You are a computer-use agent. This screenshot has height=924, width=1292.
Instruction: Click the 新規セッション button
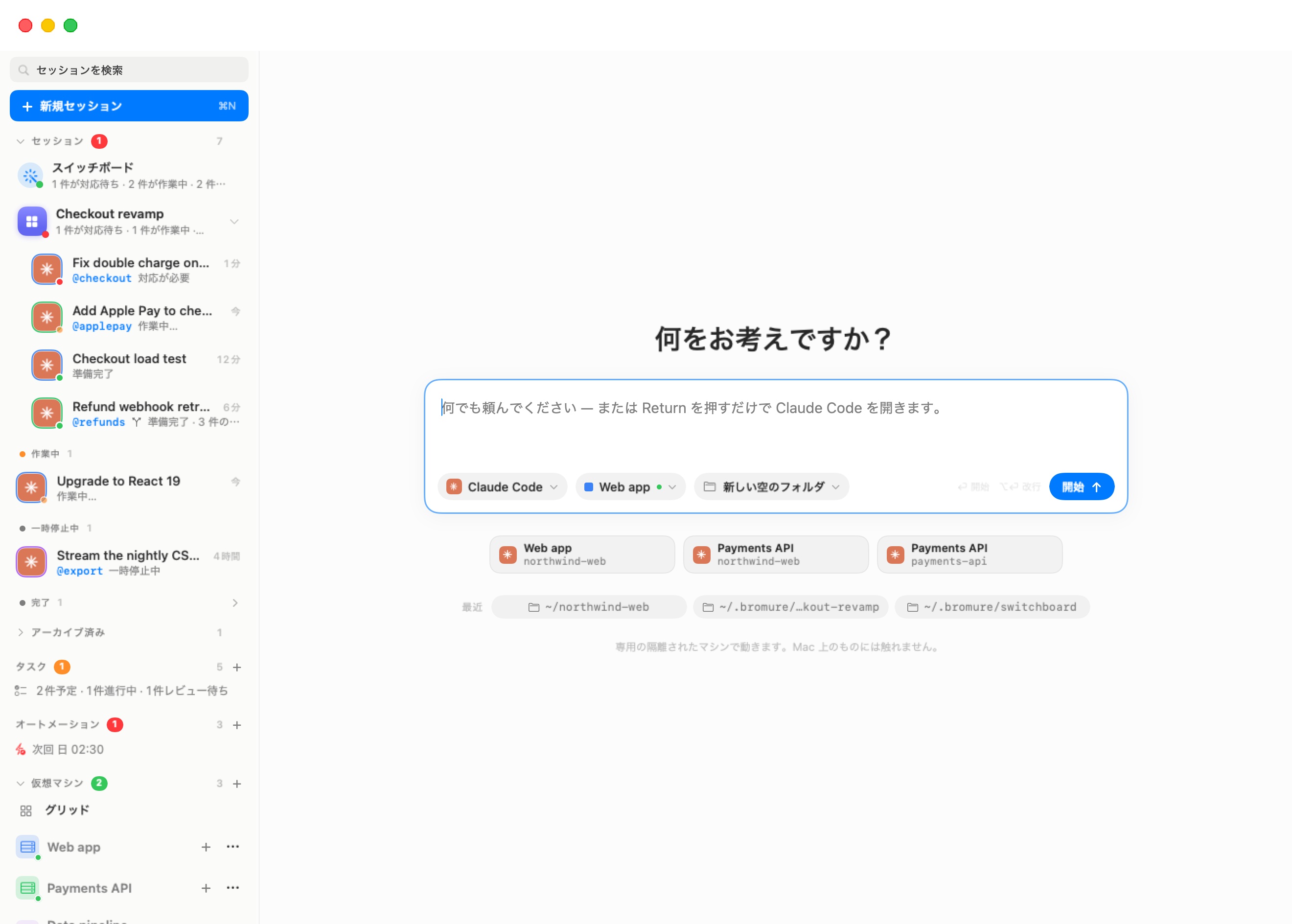coord(129,106)
